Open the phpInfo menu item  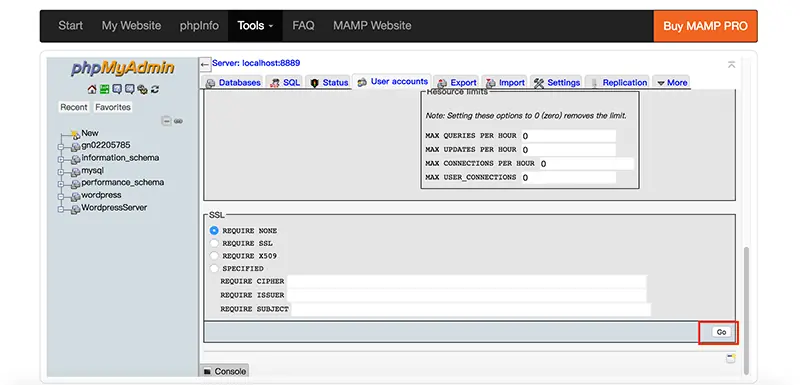point(199,25)
